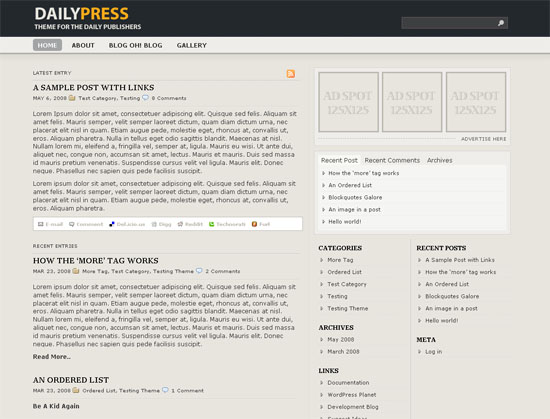550x419 pixels.
Task: Open How the 'More' Tag Works title
Action: click(x=95, y=261)
